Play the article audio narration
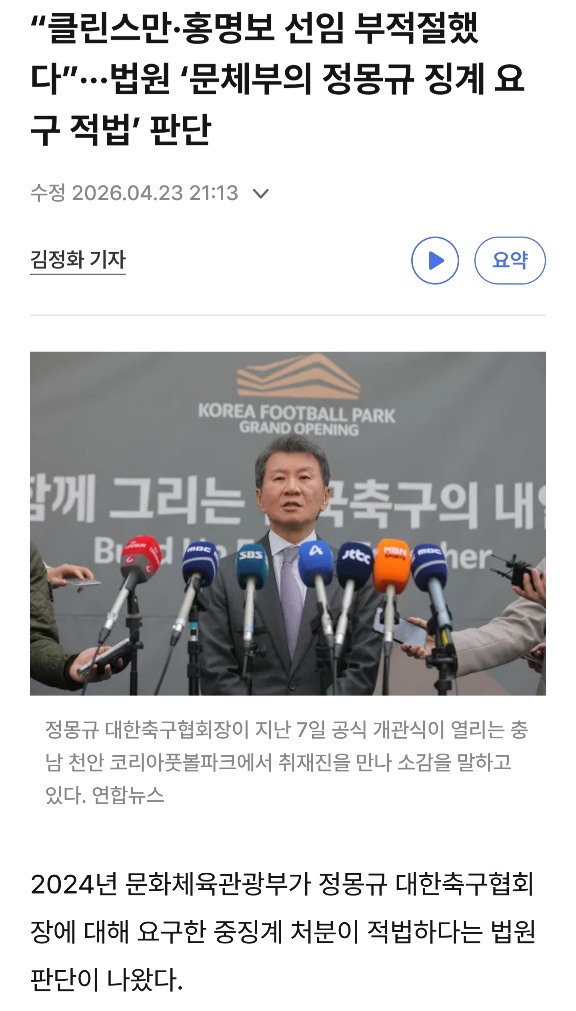 [x=435, y=260]
